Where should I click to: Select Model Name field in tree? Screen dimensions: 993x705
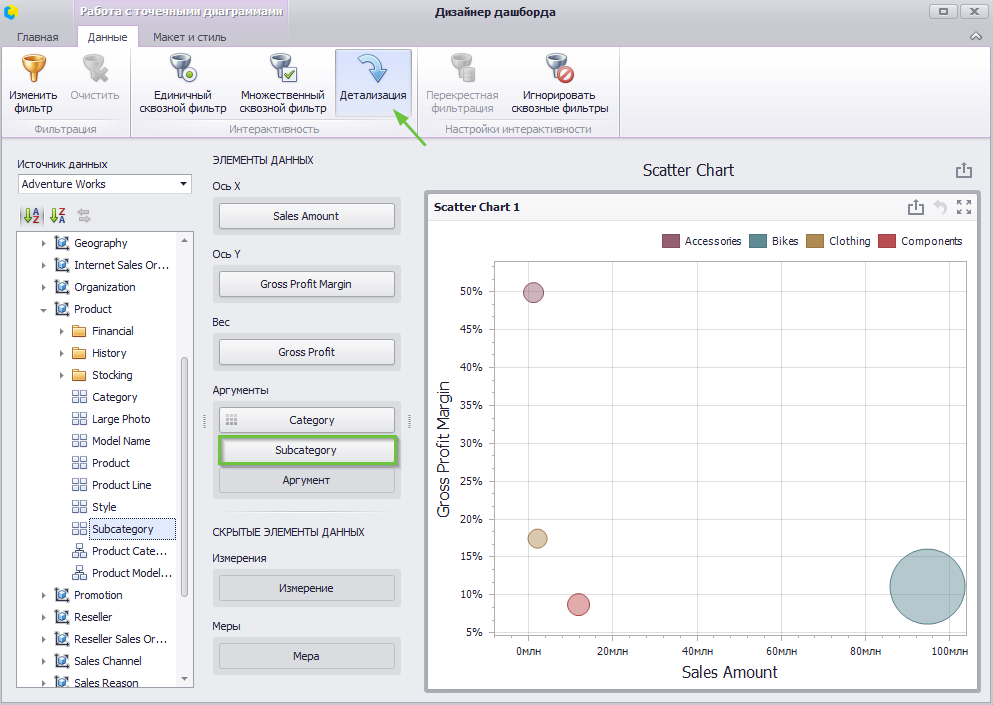pyautogui.click(x=121, y=441)
